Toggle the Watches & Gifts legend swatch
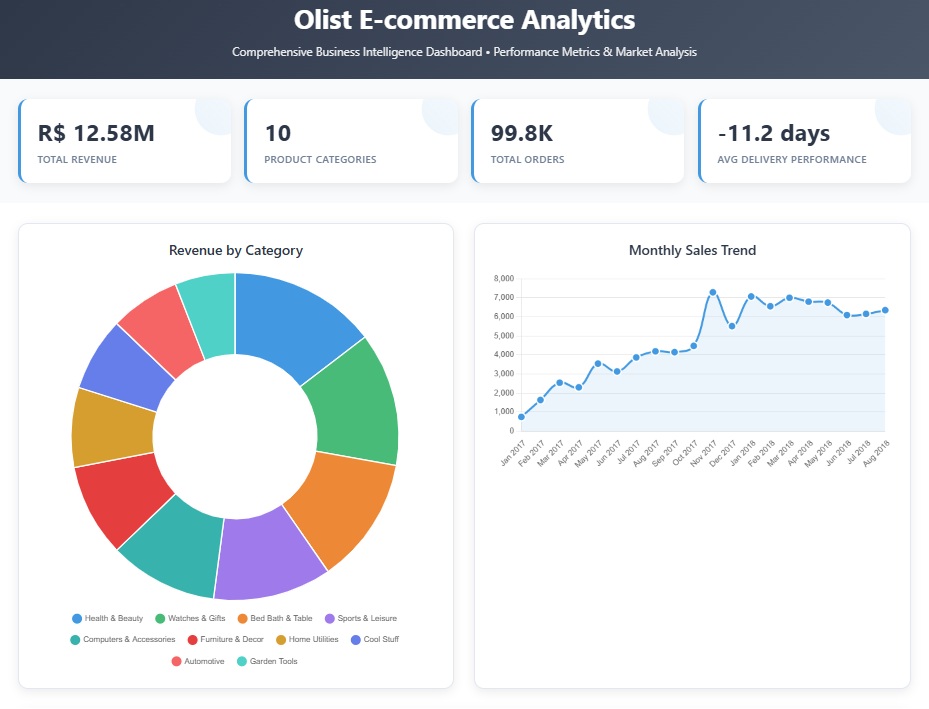 tap(160, 618)
